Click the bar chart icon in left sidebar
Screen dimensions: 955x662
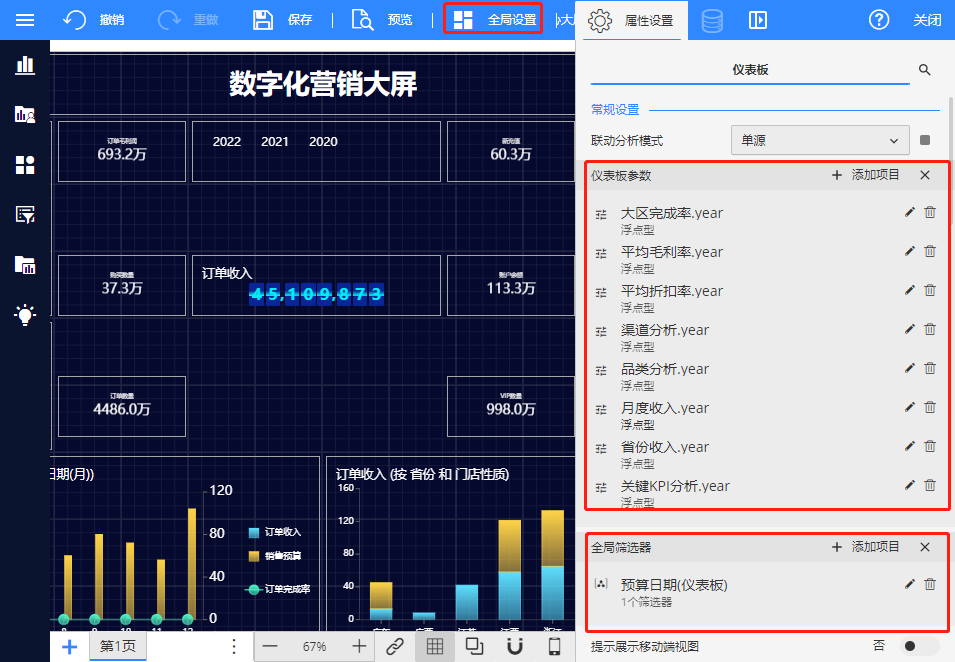coord(25,65)
